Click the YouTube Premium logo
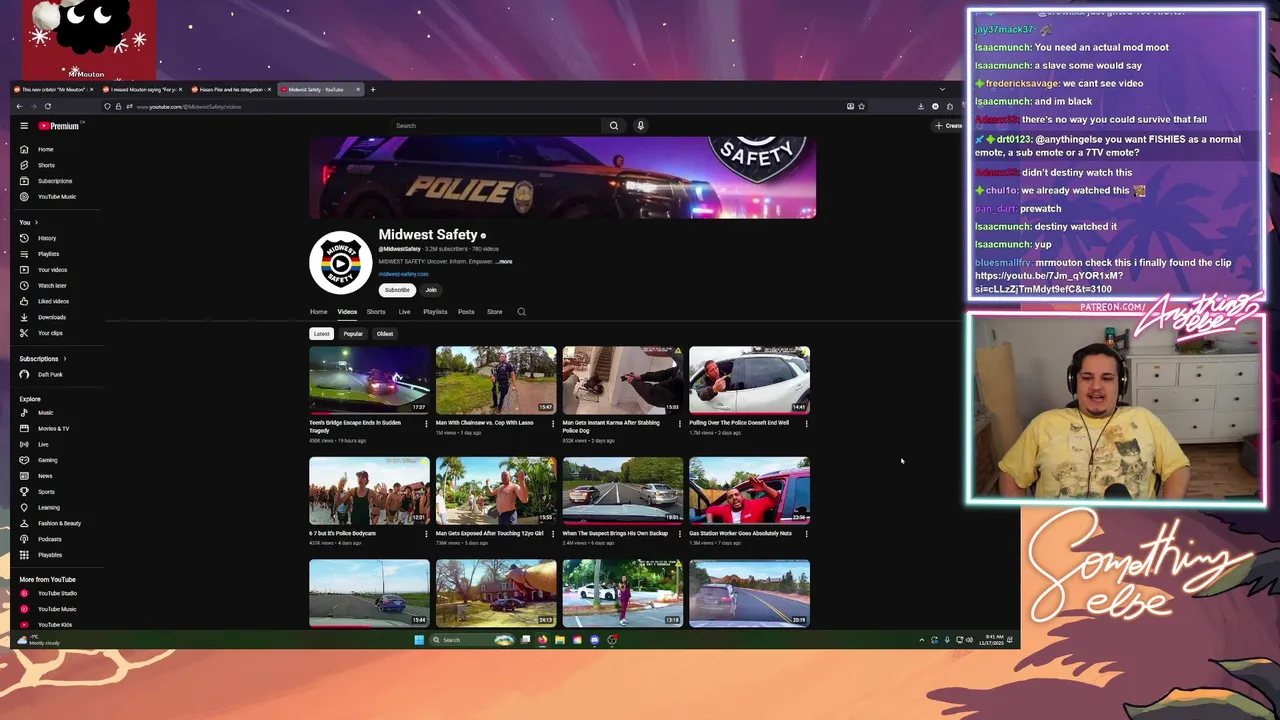The image size is (1280, 720). [59, 126]
